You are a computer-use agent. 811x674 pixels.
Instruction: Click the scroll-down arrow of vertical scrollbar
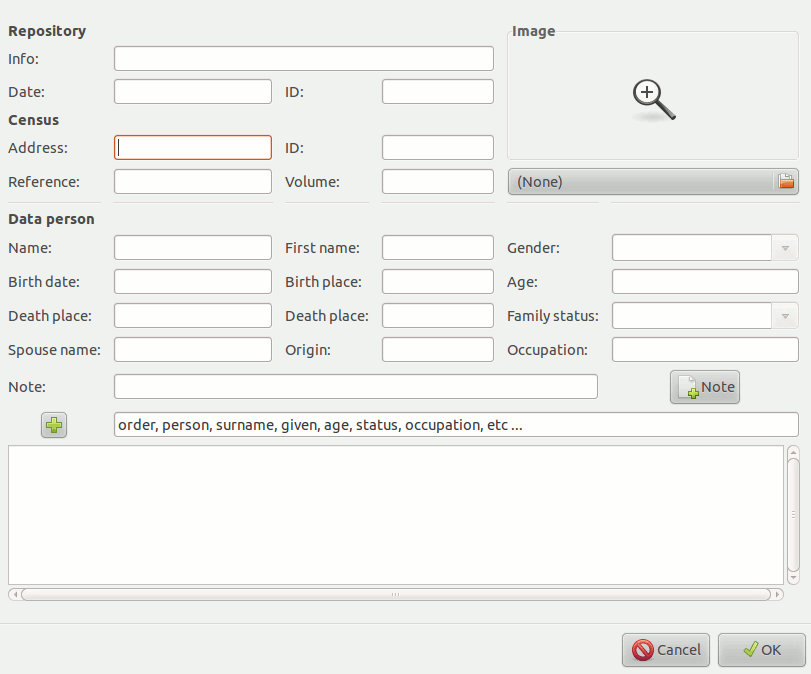793,577
